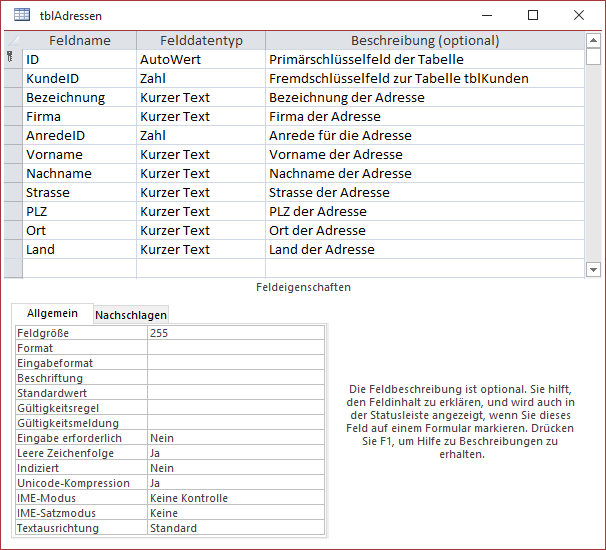The image size is (606, 550).
Task: Click the Gültigkeitsregel property field
Action: 236,408
